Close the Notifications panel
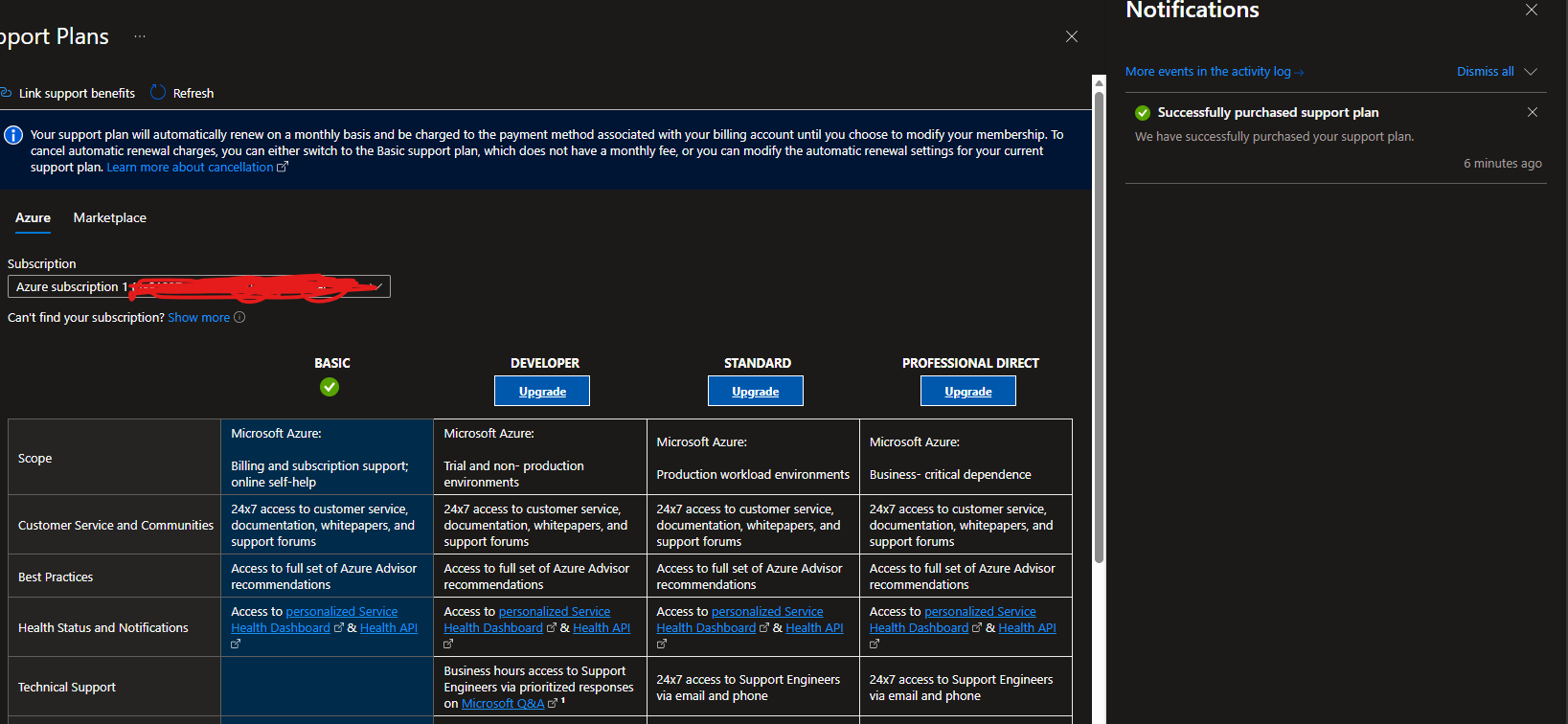 (x=1532, y=10)
